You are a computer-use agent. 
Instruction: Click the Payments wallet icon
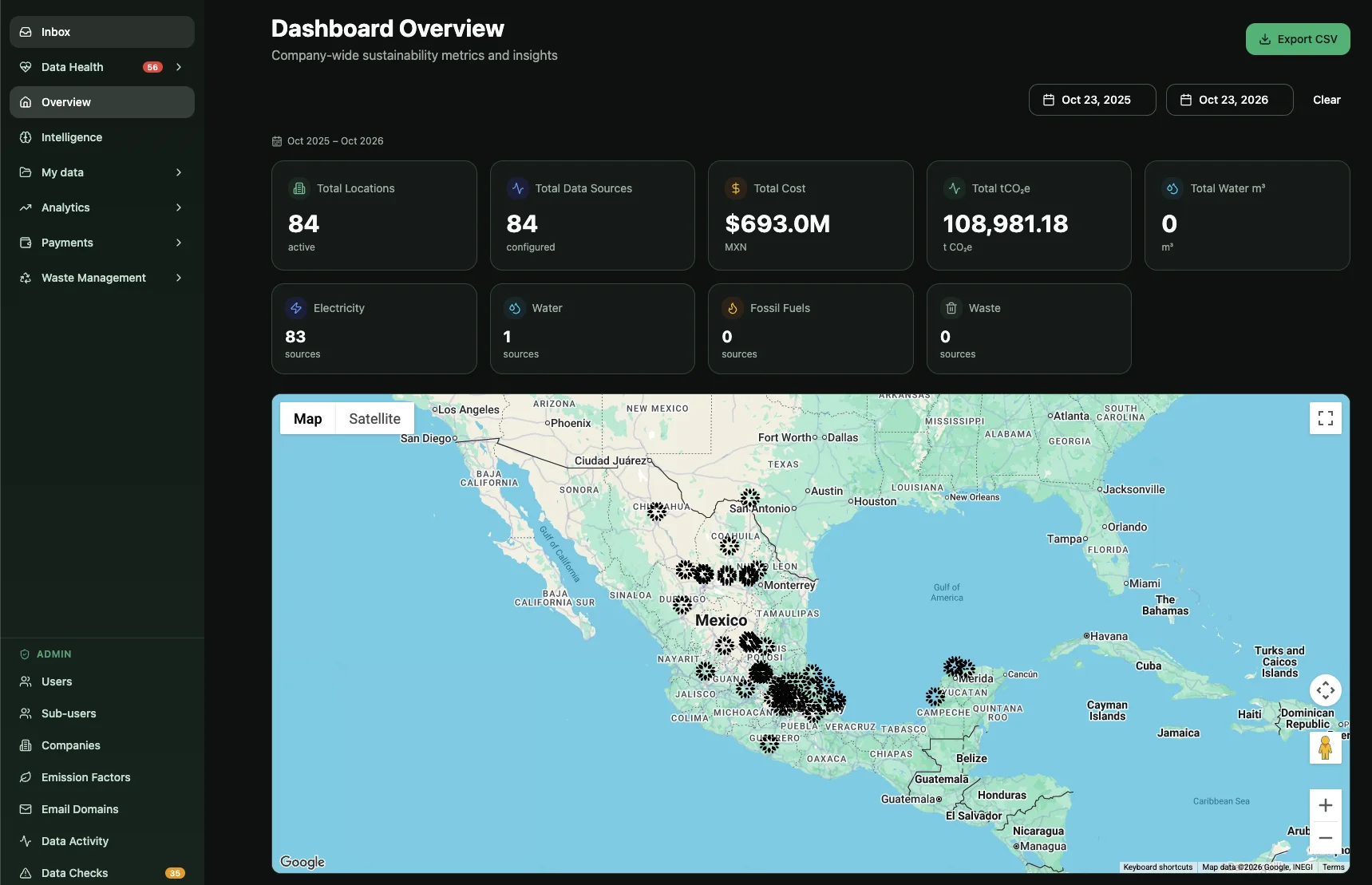click(26, 243)
